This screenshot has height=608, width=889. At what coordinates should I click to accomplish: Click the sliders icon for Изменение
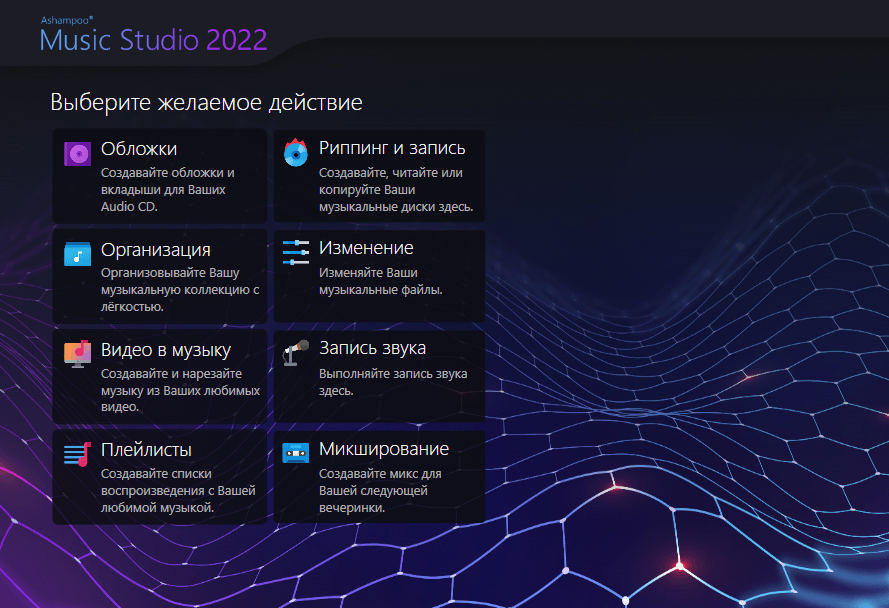tap(295, 252)
